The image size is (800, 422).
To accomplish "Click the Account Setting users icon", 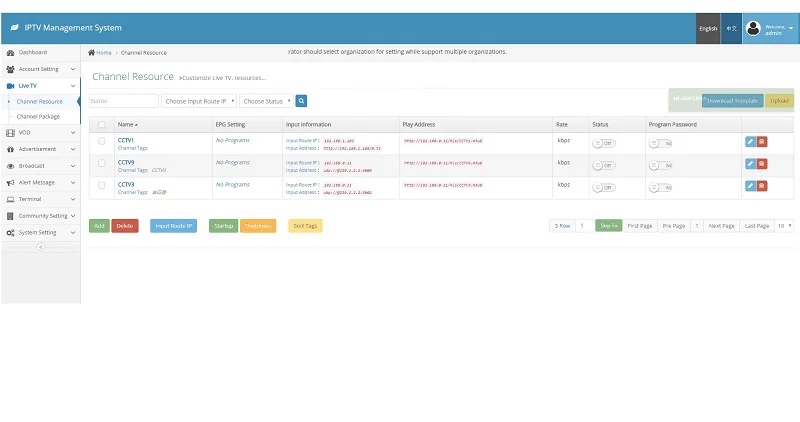I will coord(10,69).
